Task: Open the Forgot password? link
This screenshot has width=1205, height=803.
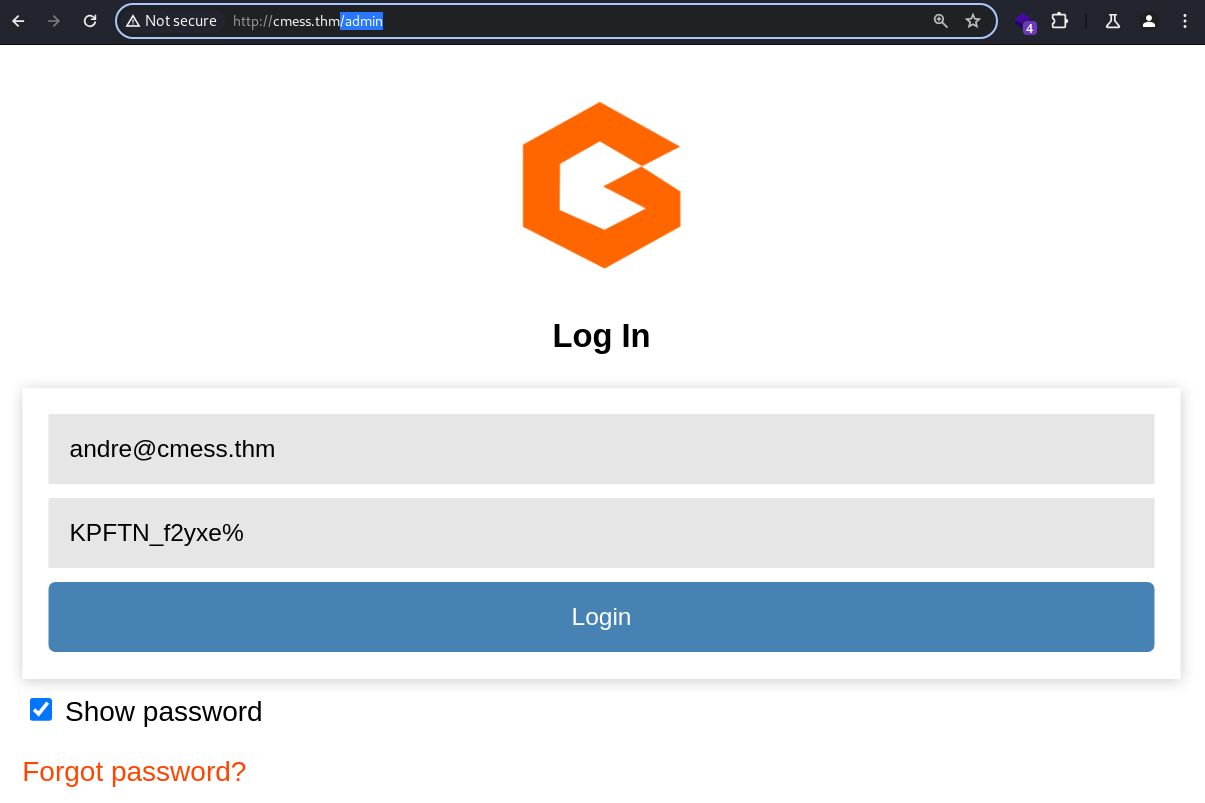Action: [134, 772]
